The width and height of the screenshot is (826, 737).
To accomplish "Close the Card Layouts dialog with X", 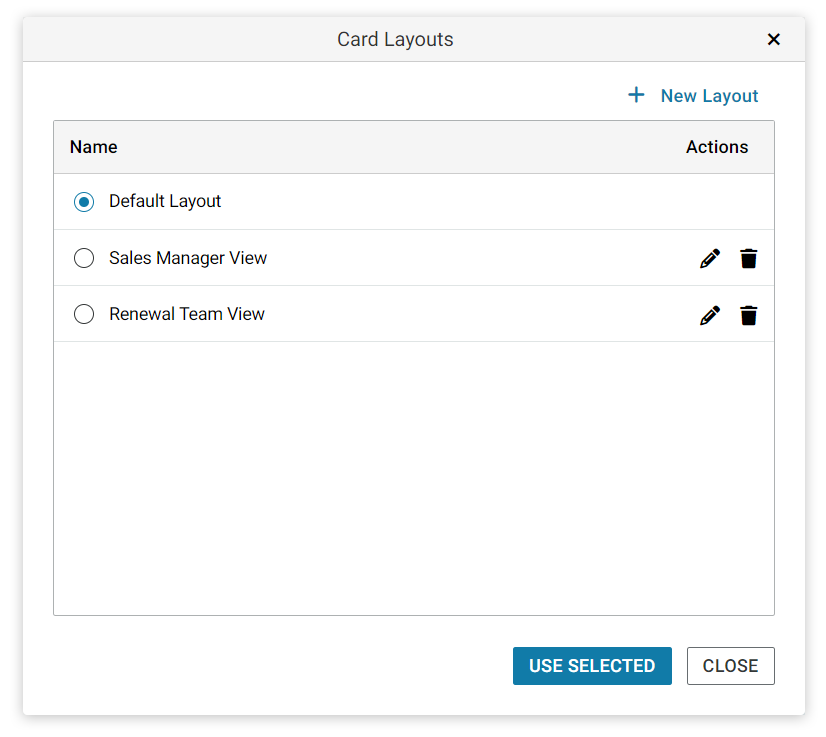I will [773, 40].
